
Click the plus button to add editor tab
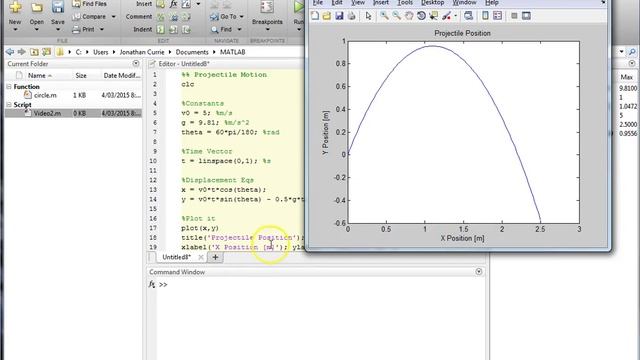(x=215, y=257)
